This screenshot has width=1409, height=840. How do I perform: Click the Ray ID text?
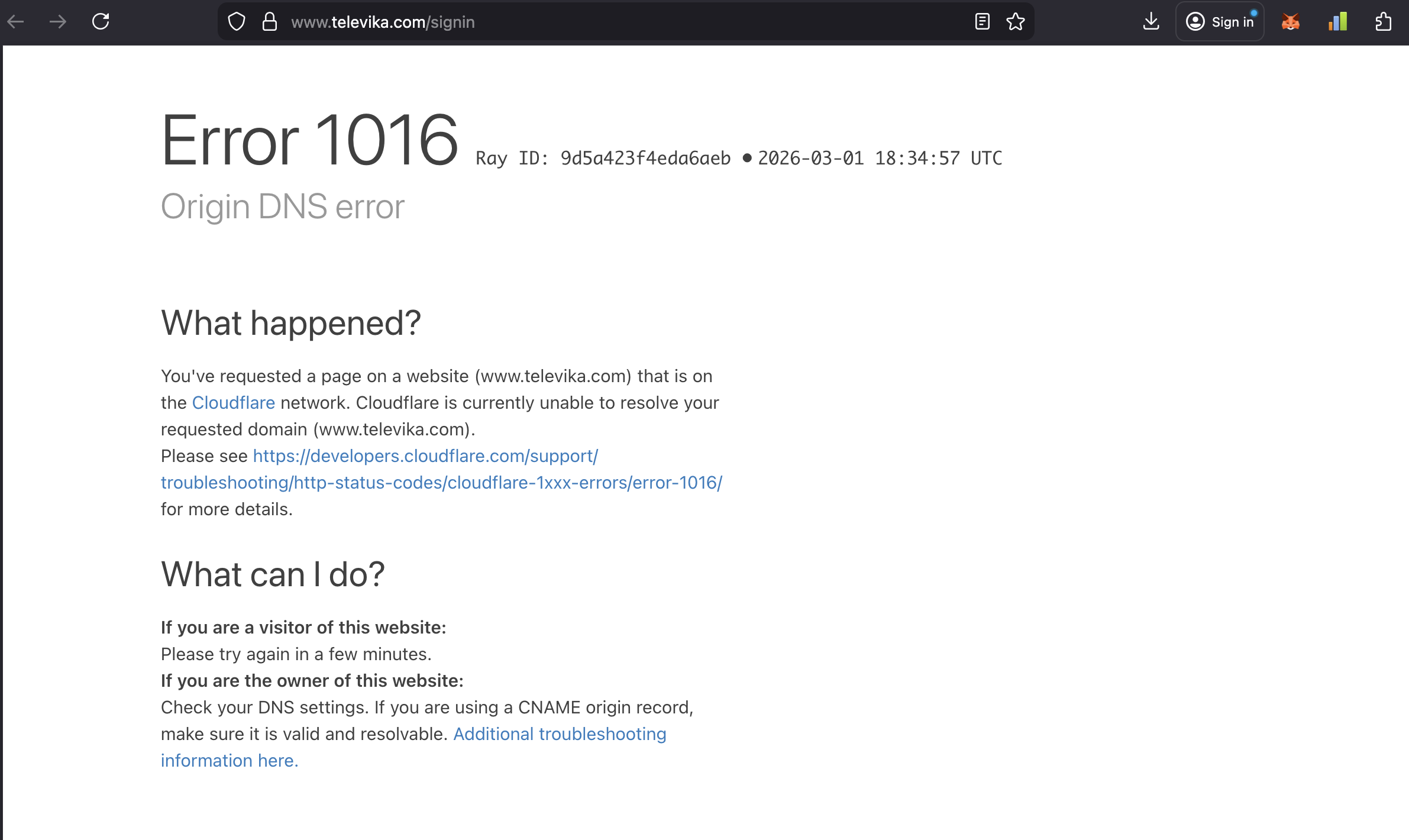point(603,159)
